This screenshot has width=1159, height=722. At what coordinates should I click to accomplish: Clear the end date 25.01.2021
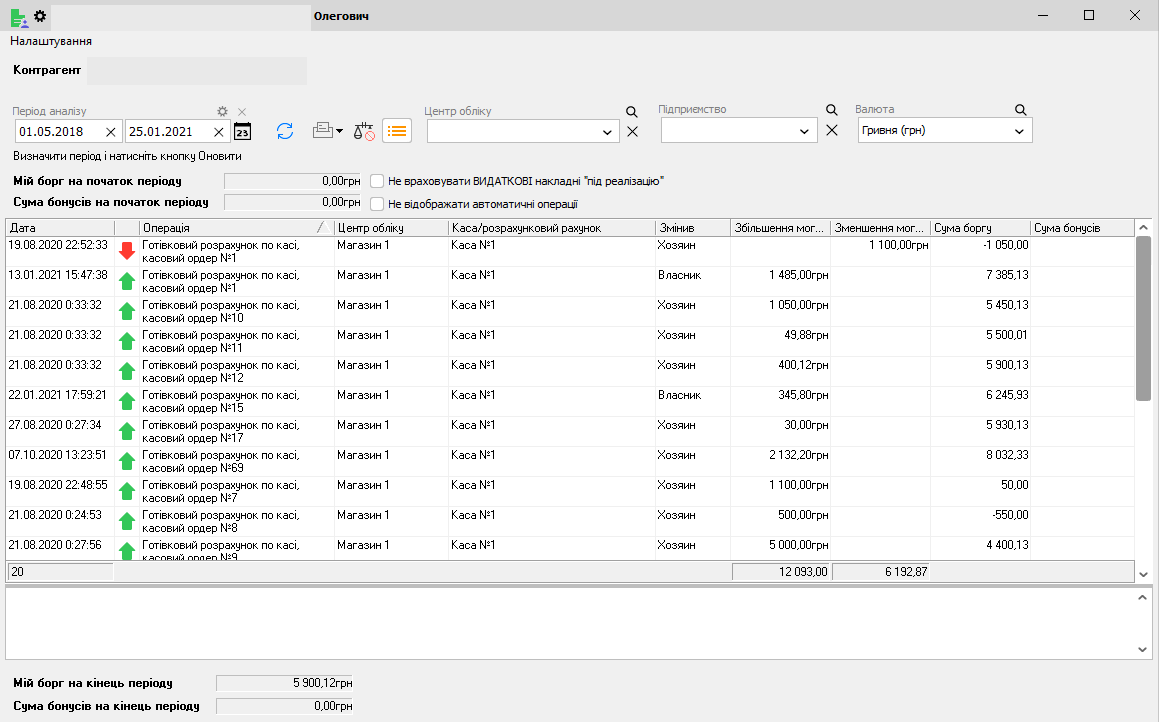219,132
